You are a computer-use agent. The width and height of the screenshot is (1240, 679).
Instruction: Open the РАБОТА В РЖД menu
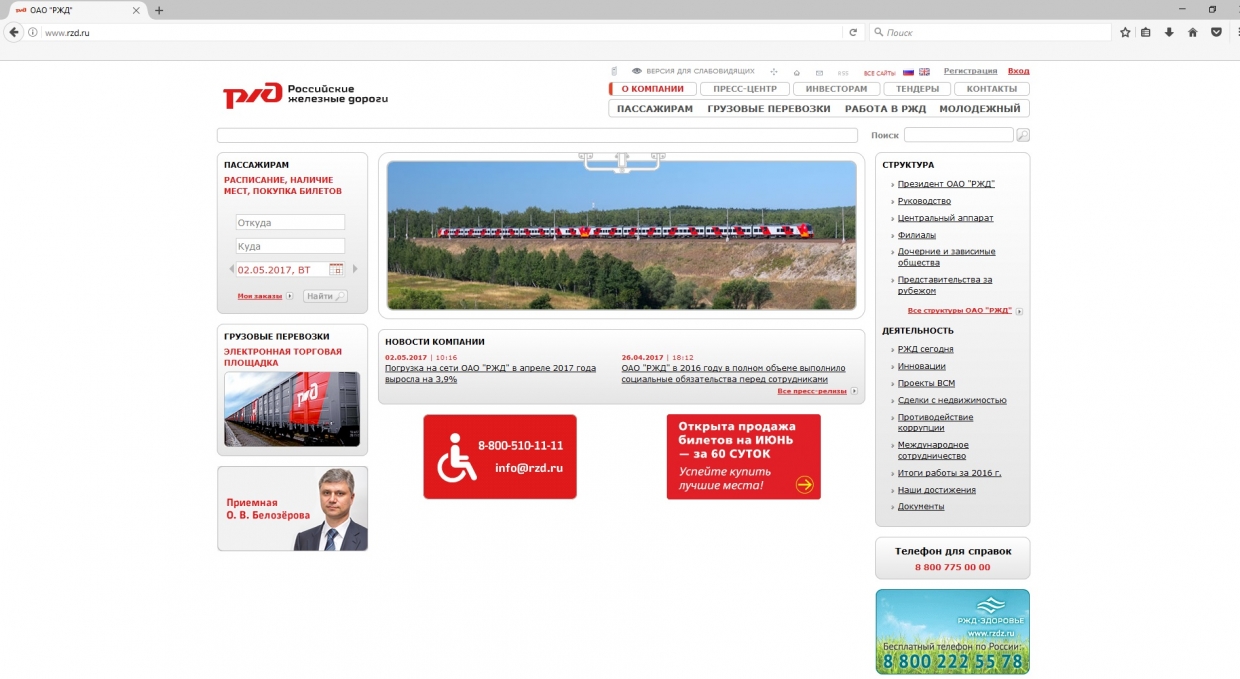885,109
